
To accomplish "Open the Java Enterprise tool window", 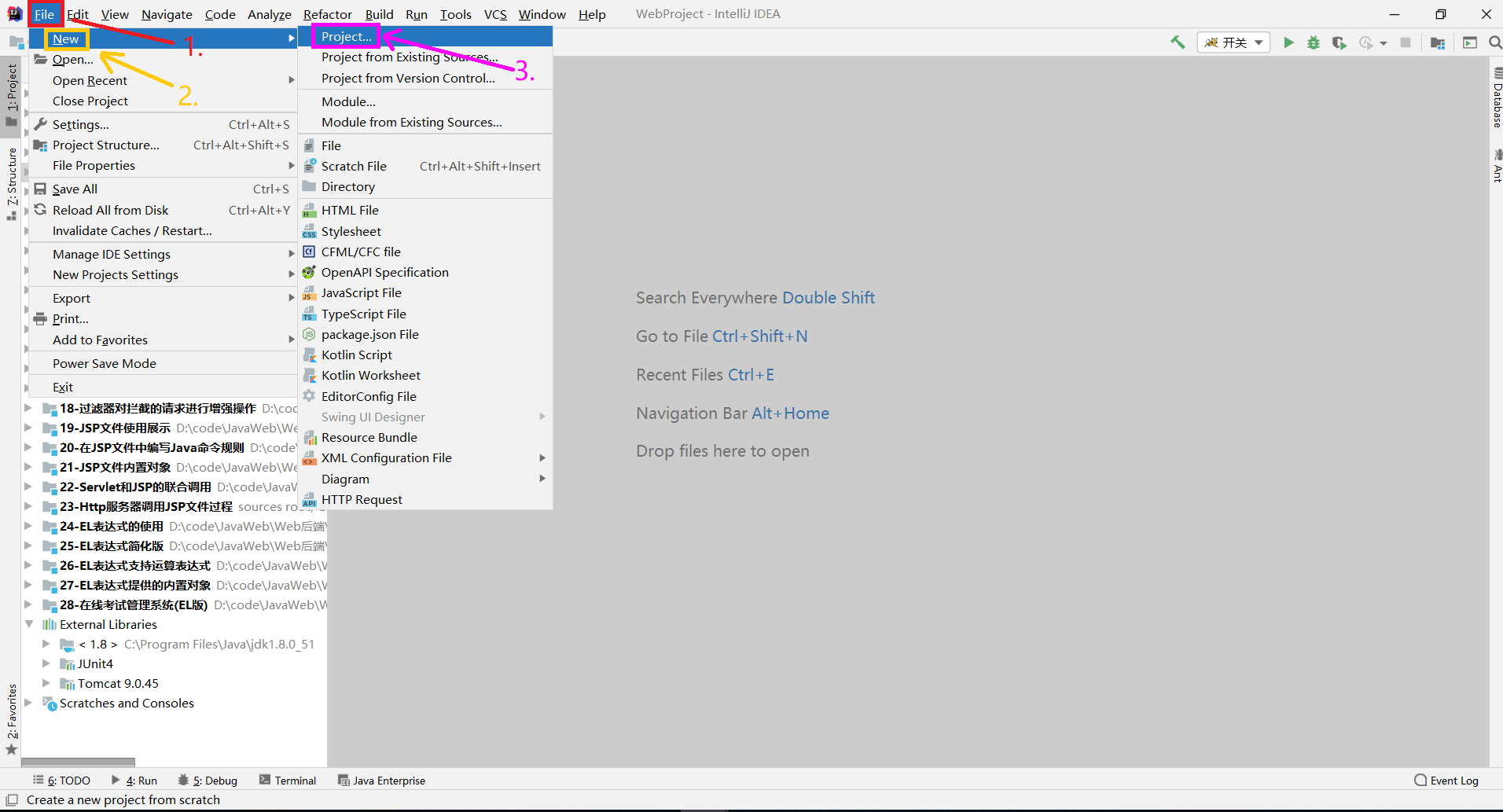I will (x=382, y=781).
